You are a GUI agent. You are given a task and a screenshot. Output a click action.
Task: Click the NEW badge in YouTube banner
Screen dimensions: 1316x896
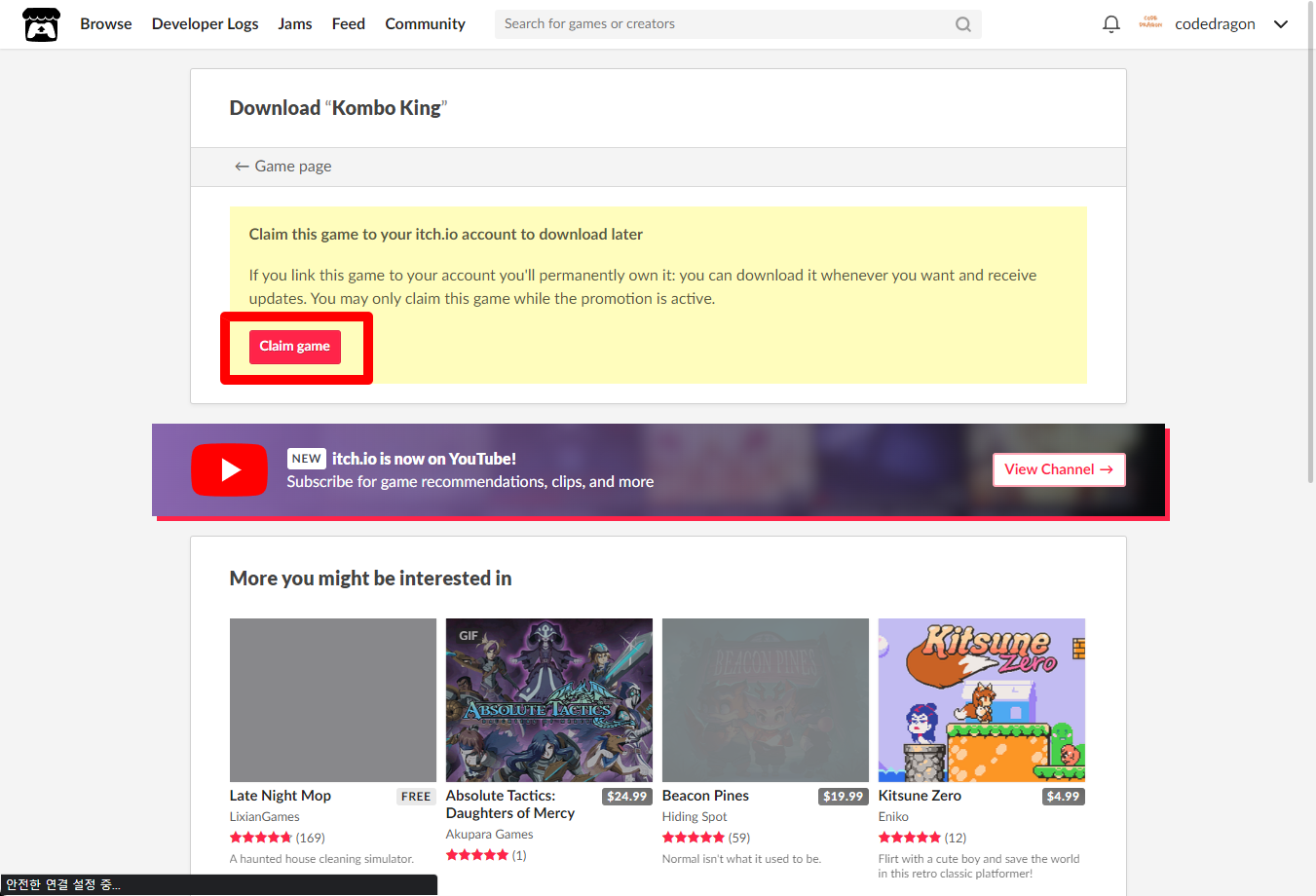(x=307, y=459)
